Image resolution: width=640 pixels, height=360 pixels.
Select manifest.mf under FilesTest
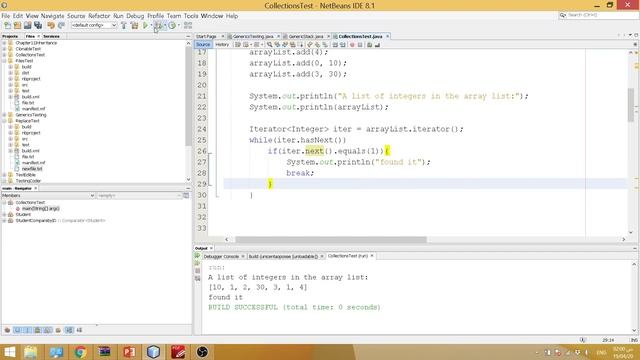point(33,109)
